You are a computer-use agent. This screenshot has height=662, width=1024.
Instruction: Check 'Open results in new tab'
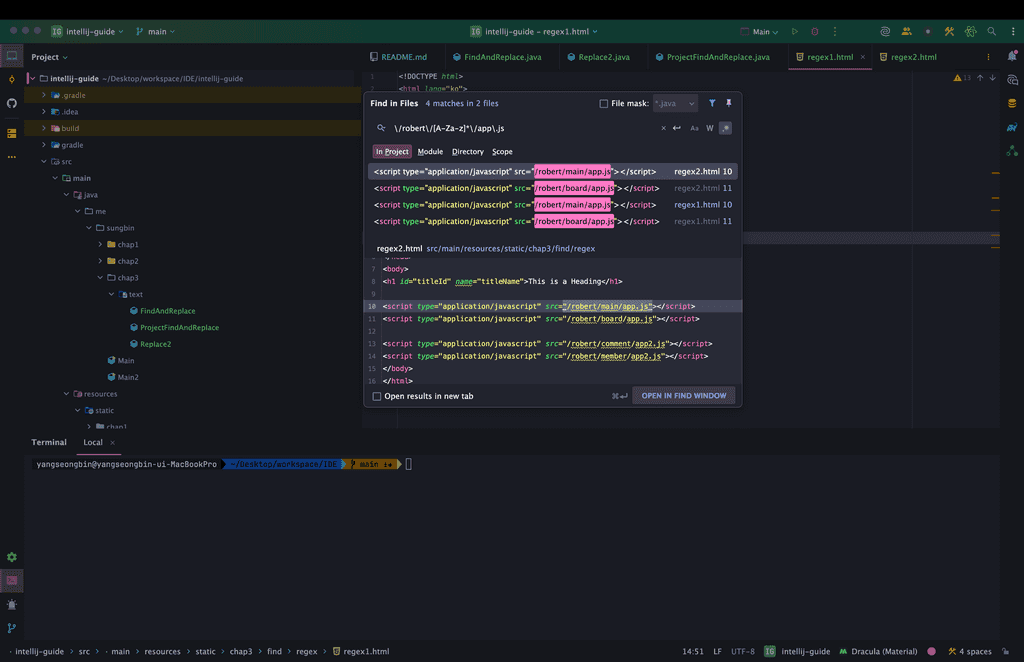(377, 396)
